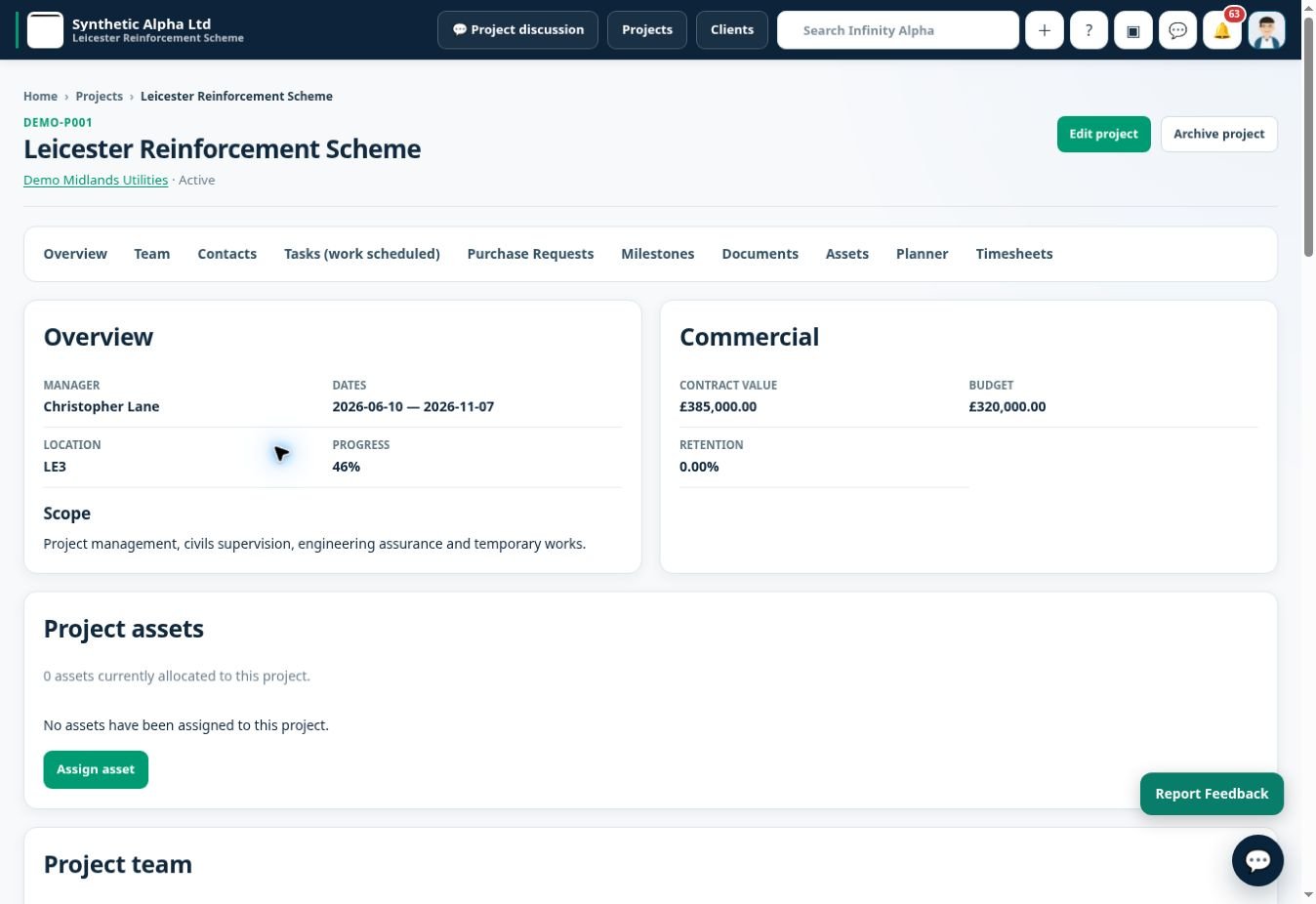Go to Projects in the top navigation

(x=647, y=30)
